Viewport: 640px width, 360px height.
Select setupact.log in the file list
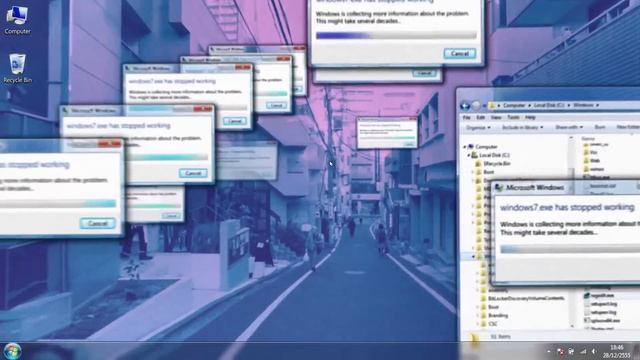point(600,304)
